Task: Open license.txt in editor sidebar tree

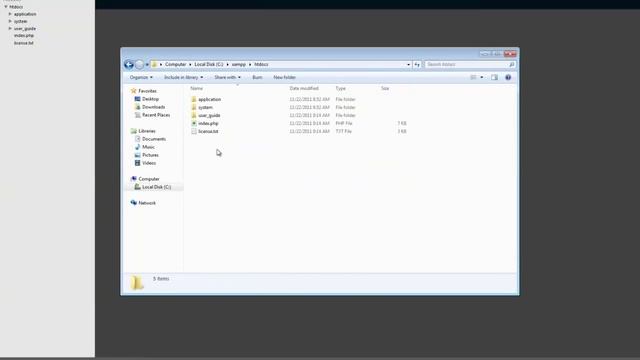Action: (x=24, y=43)
